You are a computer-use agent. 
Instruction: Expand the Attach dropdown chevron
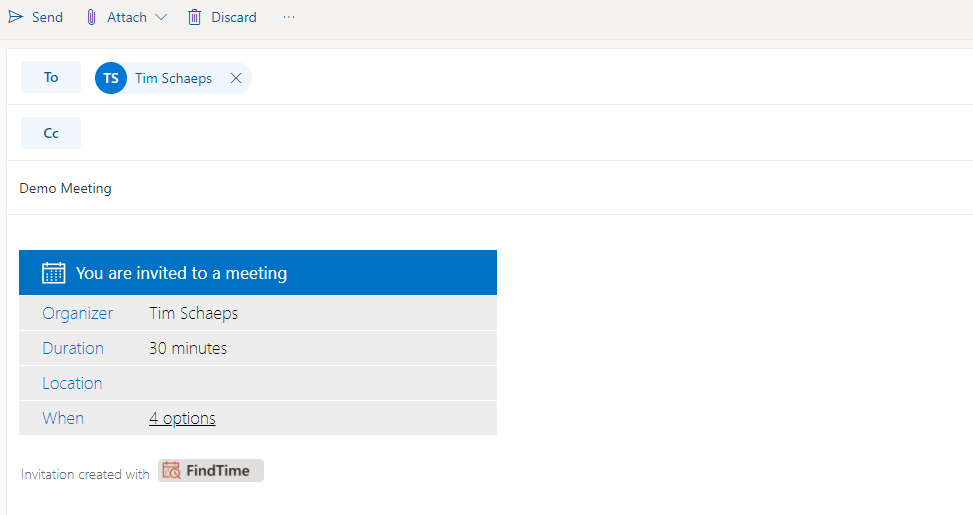161,17
